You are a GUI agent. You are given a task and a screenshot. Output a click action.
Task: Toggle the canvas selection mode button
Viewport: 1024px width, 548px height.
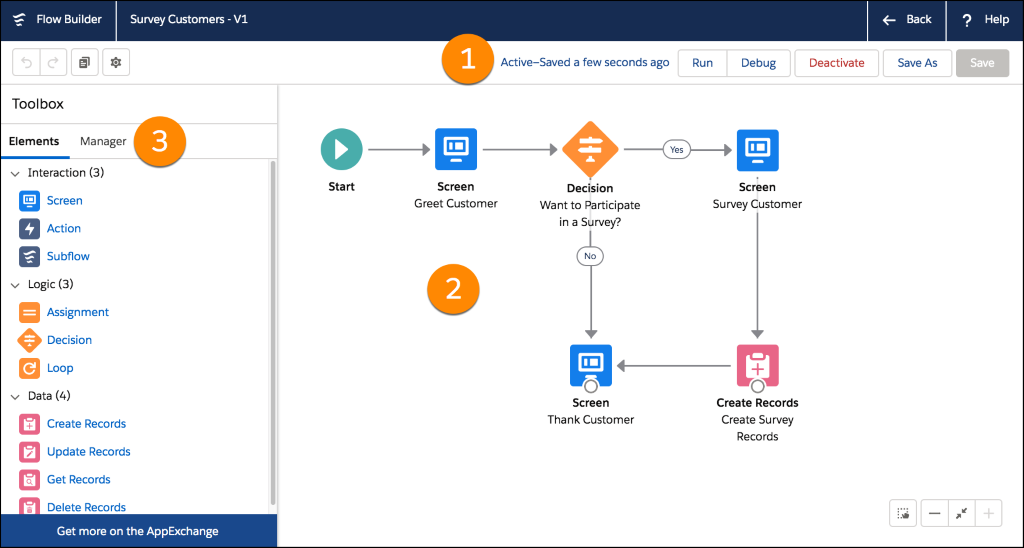point(902,513)
